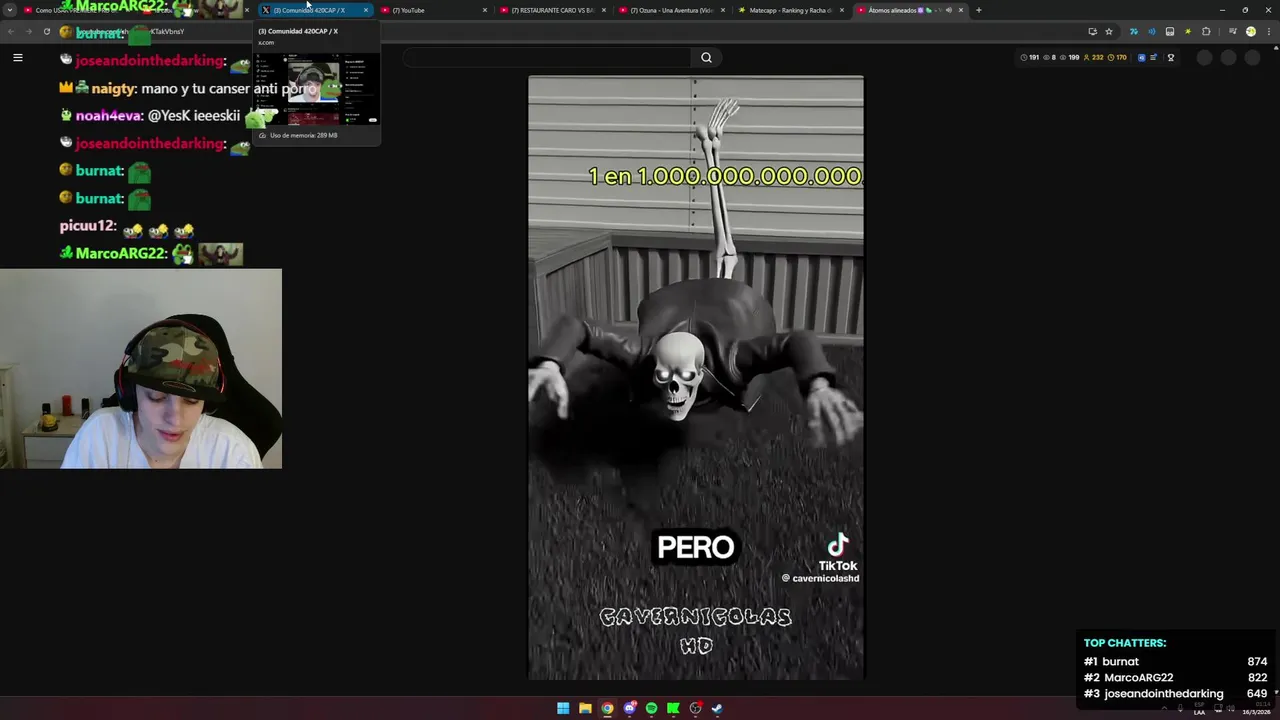
Task: Open a new browser tab with plus
Action: (x=979, y=10)
